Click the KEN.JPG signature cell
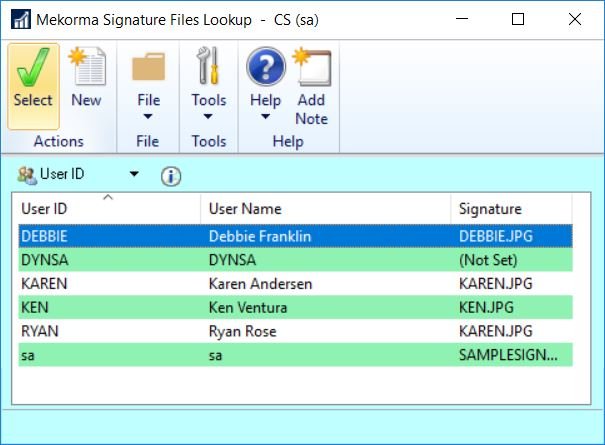 [x=486, y=308]
